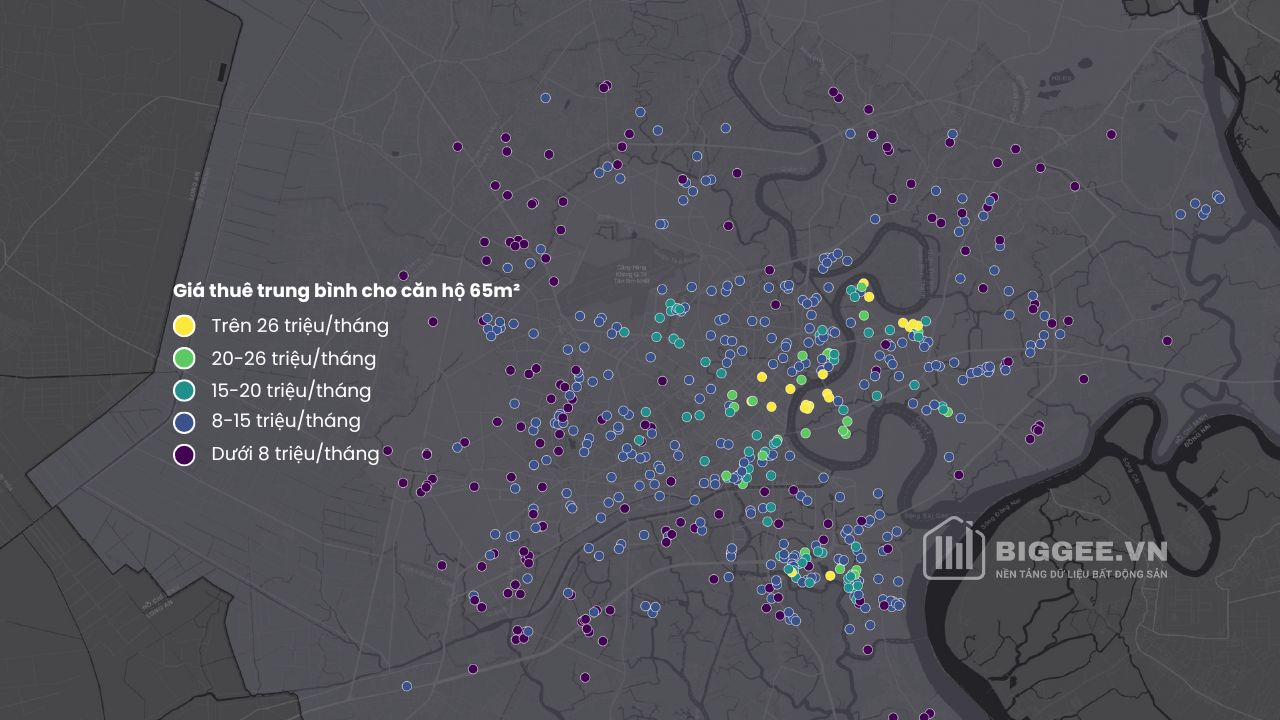Select the blue legend circle for 8-15 triệu
Screen dimensions: 1280x720
[184, 421]
